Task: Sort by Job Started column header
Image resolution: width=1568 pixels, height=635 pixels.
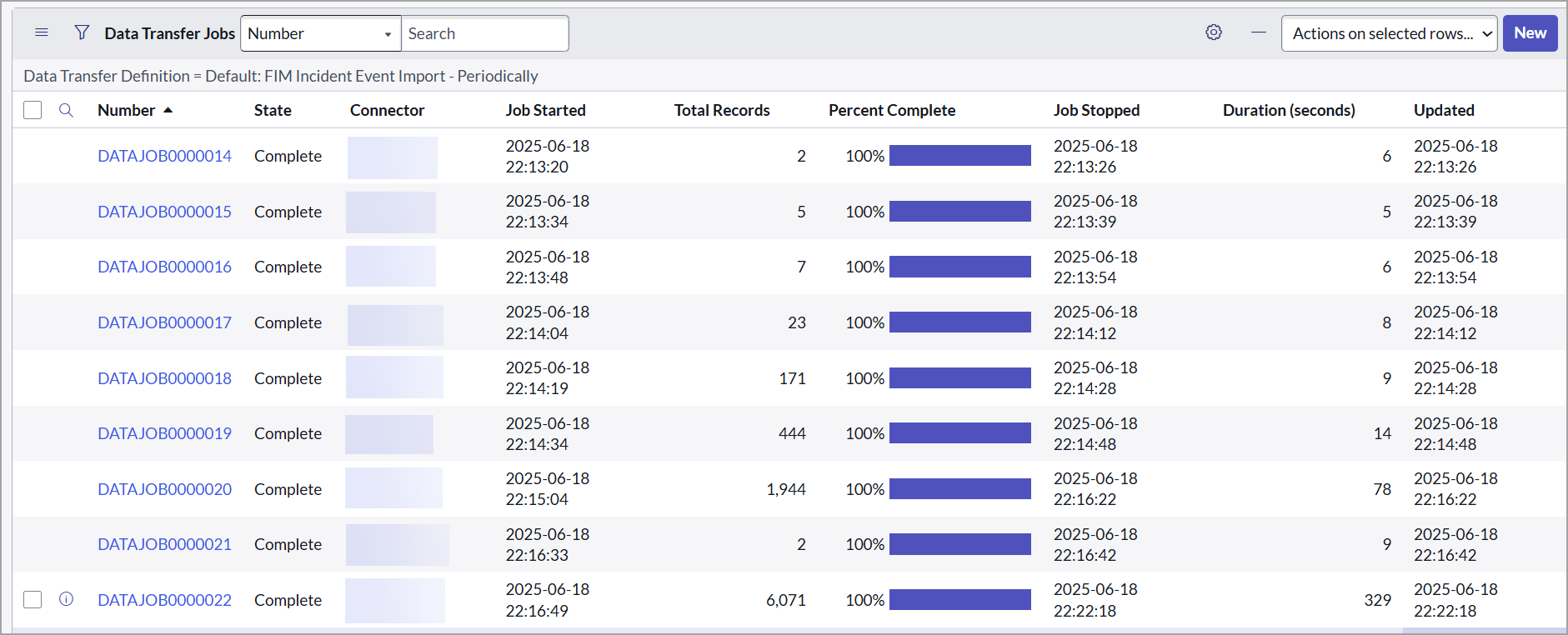Action: point(545,111)
